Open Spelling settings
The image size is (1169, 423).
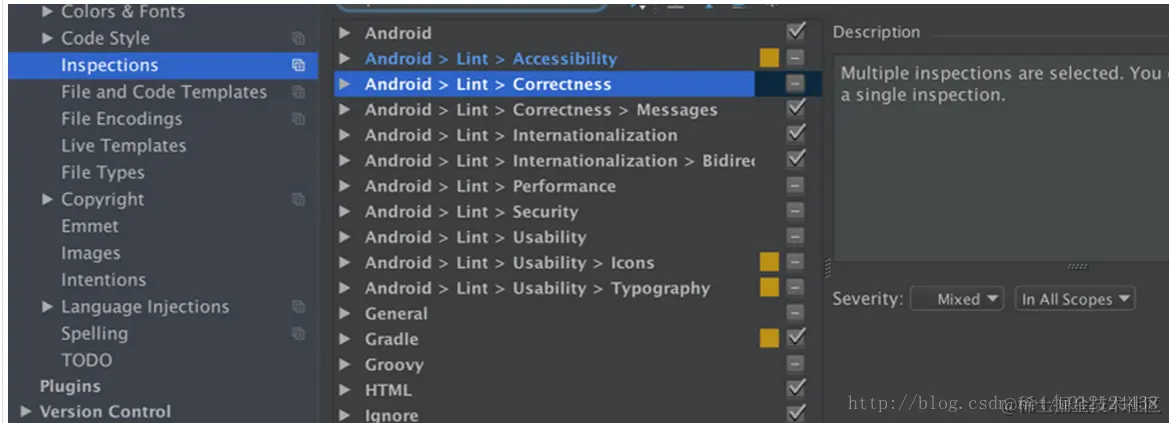95,333
